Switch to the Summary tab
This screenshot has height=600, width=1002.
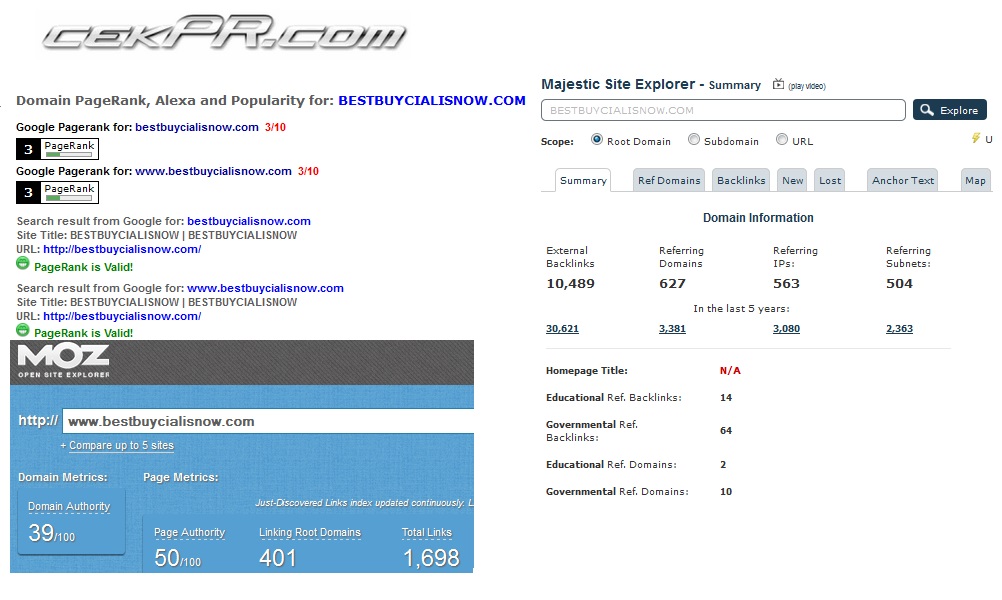[x=583, y=180]
